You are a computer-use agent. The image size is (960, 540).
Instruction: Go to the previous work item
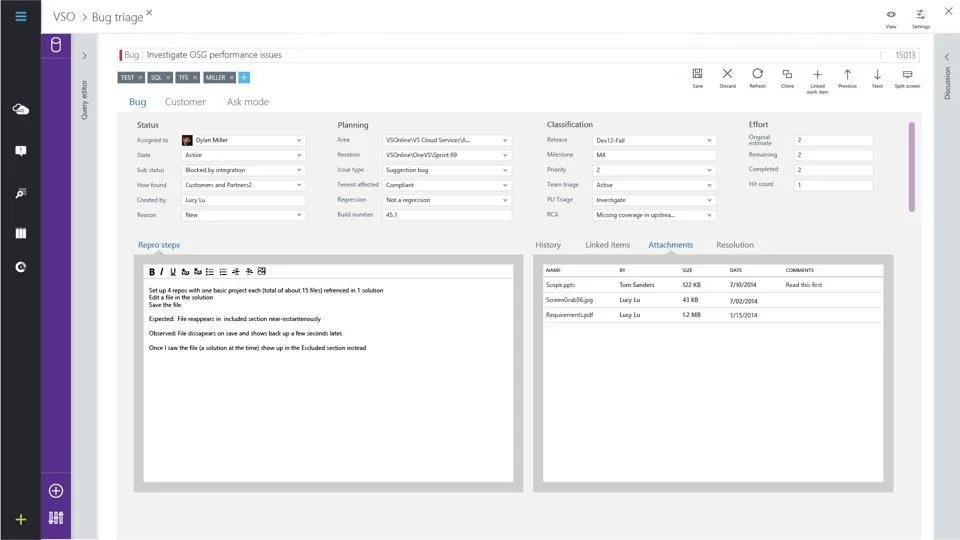(x=847, y=78)
